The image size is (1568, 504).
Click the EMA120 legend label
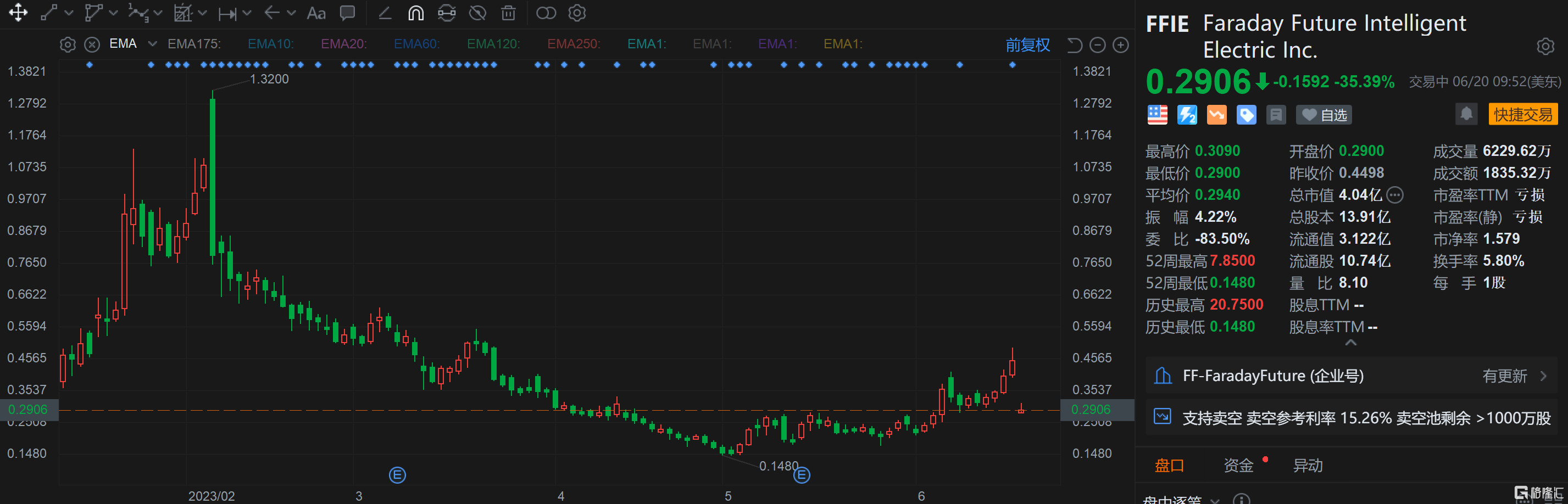[494, 44]
